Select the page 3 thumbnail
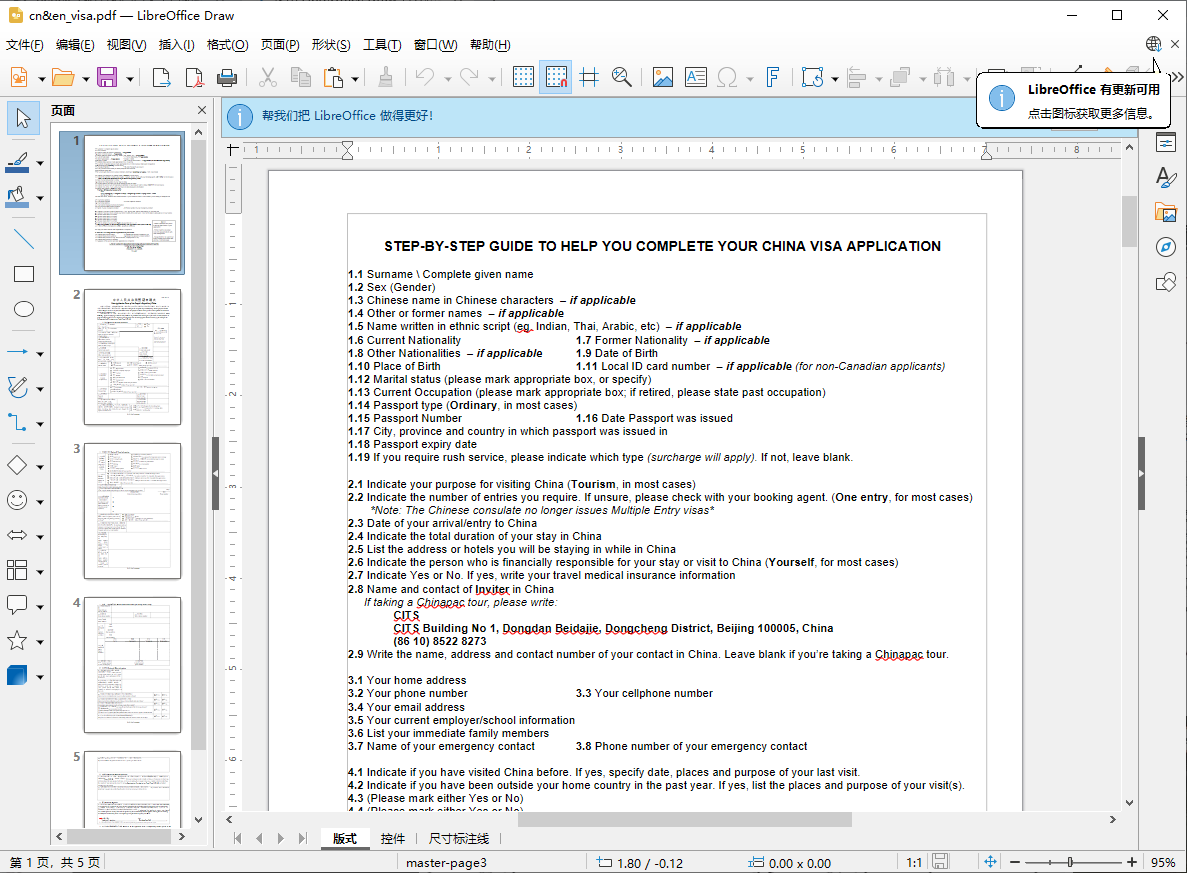 [x=132, y=510]
